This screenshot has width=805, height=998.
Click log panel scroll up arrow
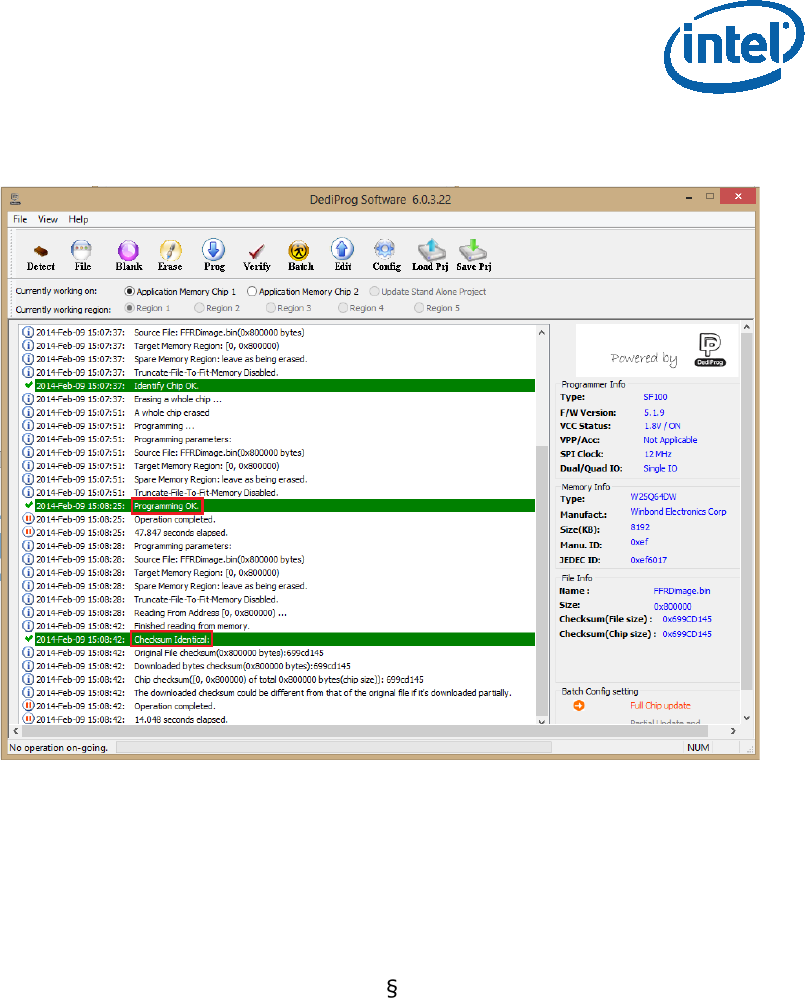click(542, 332)
